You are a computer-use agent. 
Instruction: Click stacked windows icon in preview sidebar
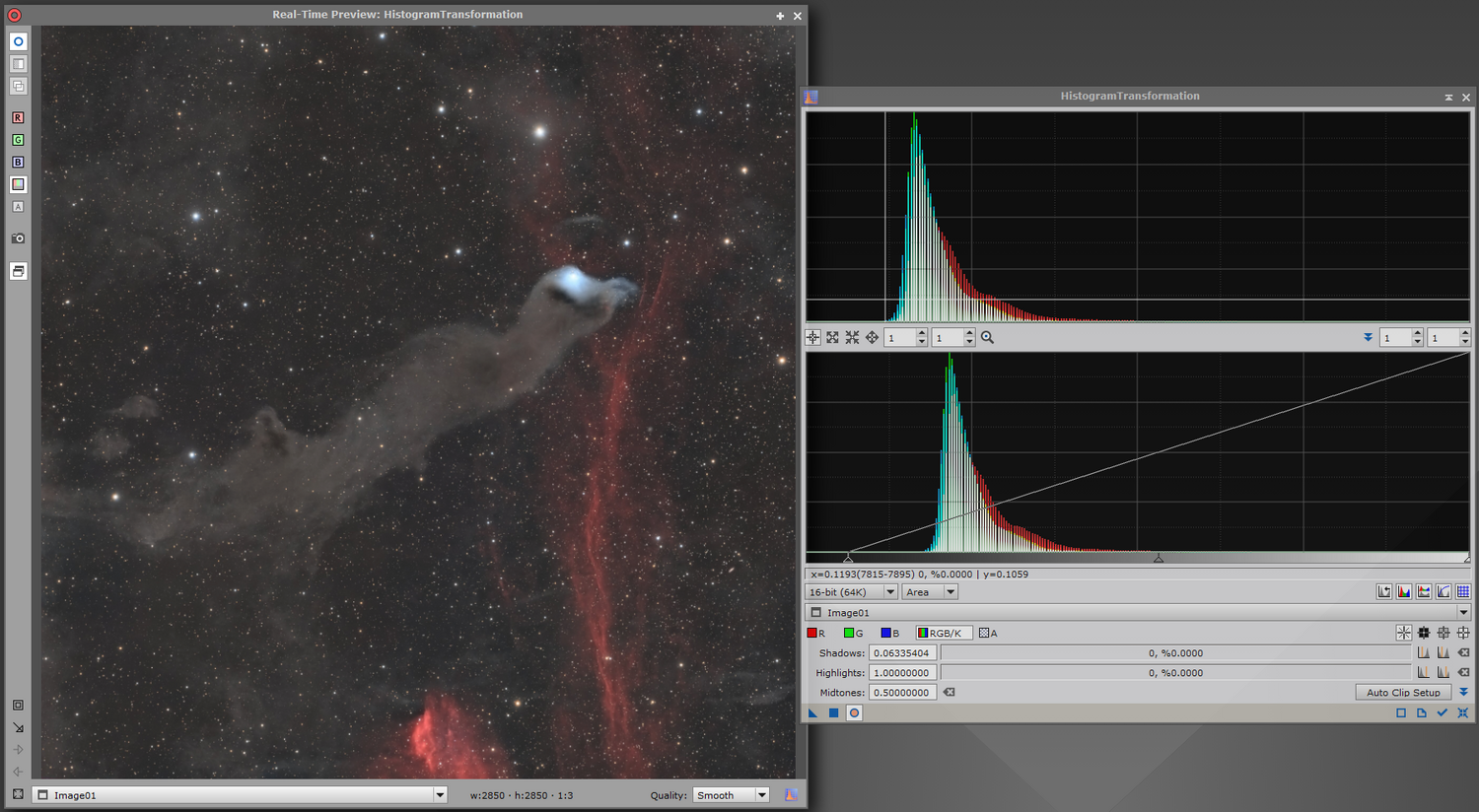(18, 271)
